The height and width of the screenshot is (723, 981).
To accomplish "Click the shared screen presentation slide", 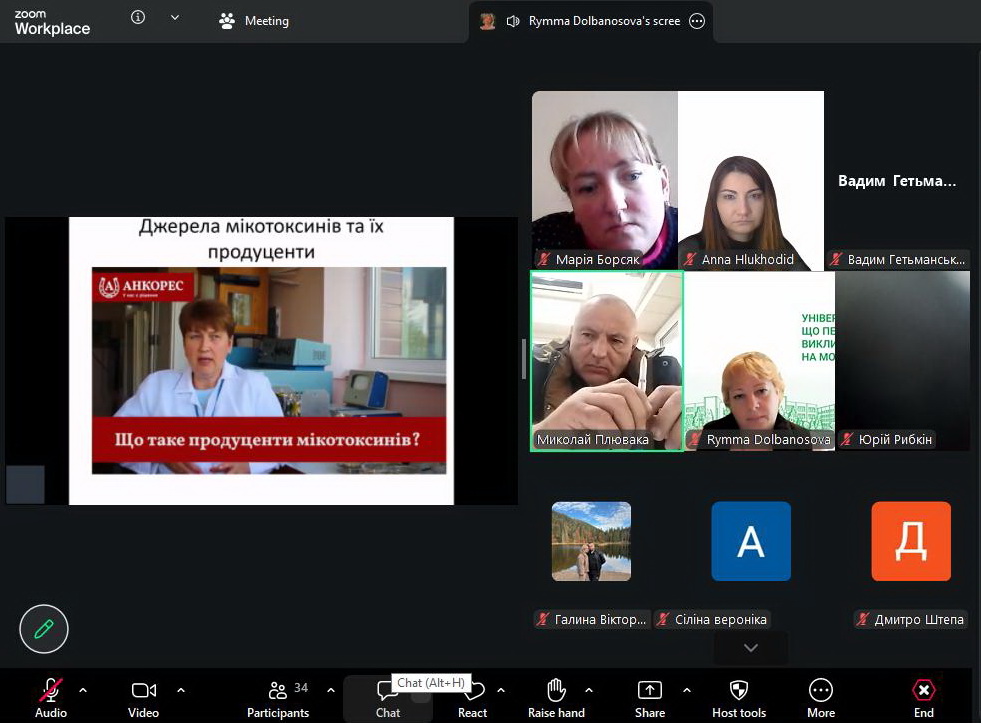I will tap(261, 360).
